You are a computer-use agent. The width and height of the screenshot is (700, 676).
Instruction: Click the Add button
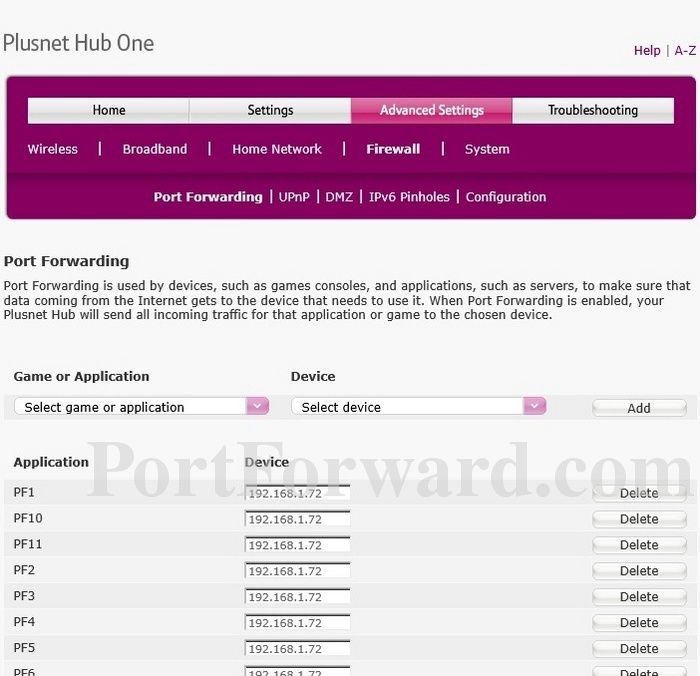tap(639, 408)
